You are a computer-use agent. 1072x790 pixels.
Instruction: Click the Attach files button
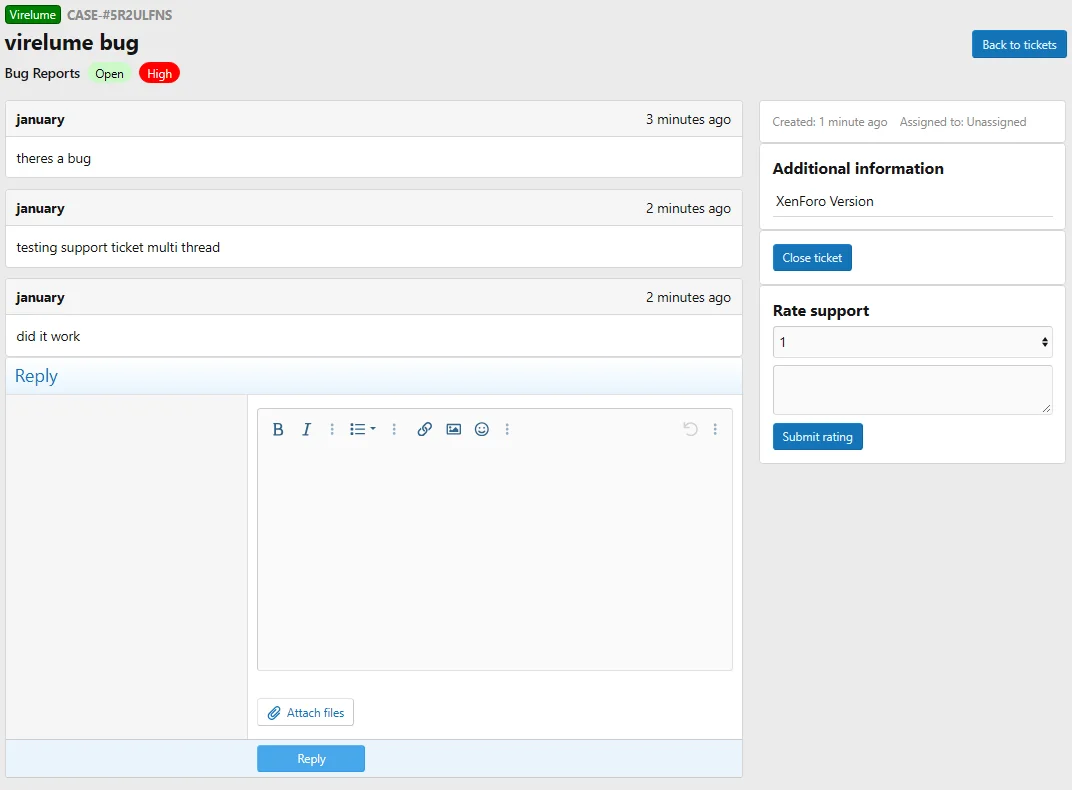pos(306,712)
